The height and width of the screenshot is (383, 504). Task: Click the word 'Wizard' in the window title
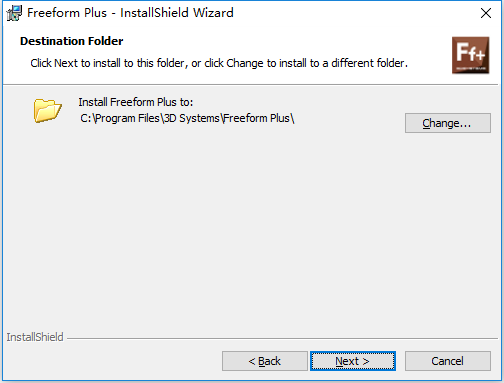pyautogui.click(x=213, y=13)
